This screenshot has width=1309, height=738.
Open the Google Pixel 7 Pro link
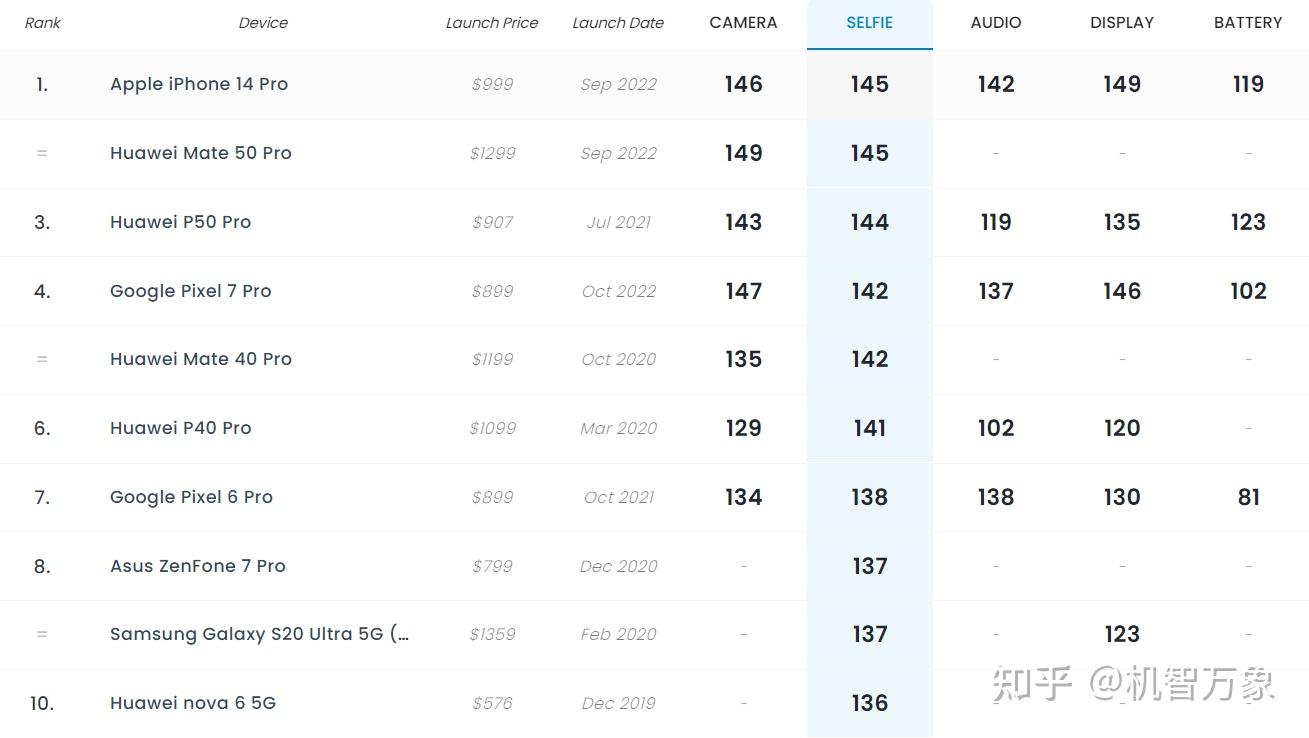[x=190, y=291]
